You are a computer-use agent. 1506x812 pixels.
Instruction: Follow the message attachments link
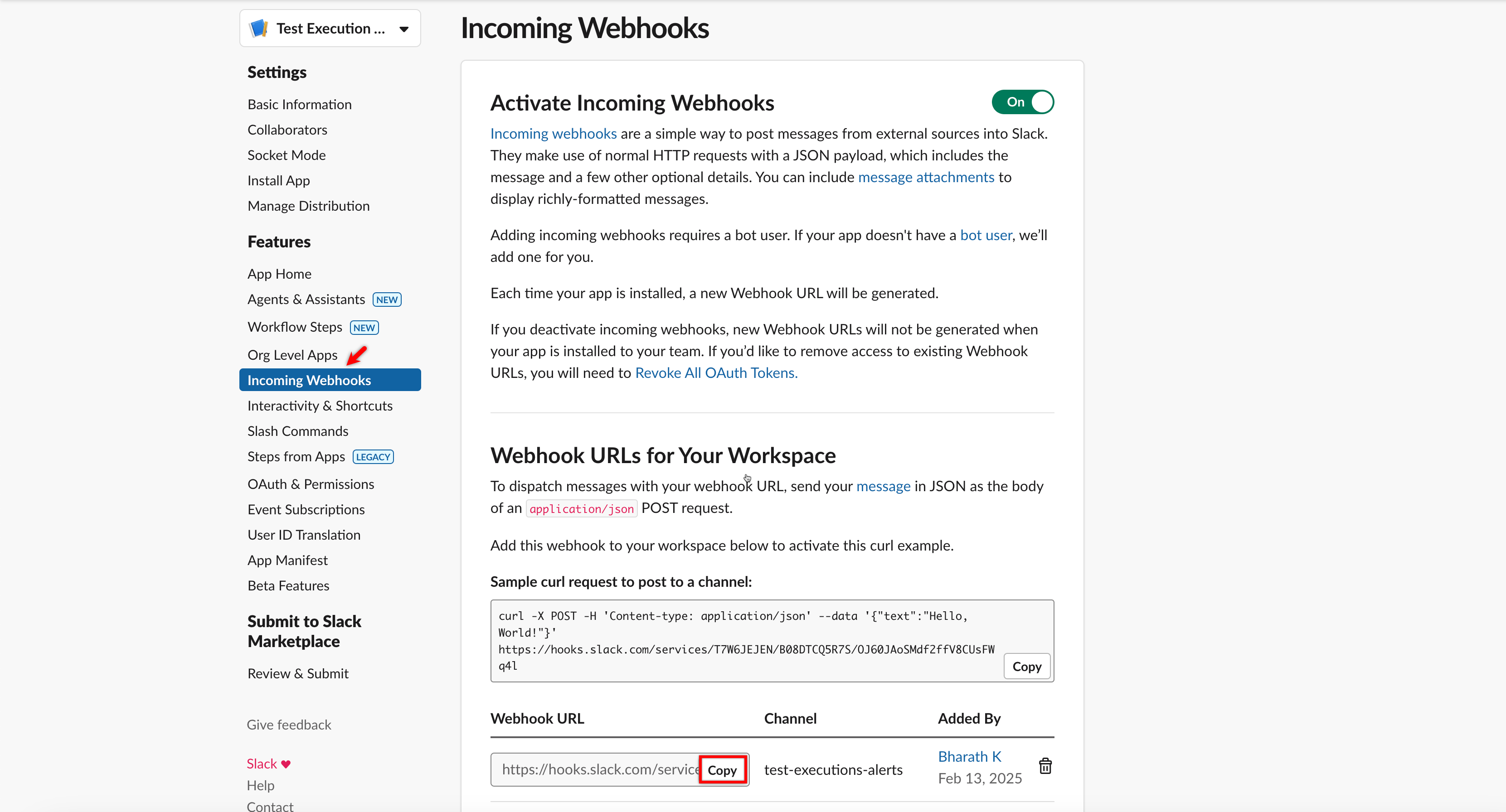point(925,177)
